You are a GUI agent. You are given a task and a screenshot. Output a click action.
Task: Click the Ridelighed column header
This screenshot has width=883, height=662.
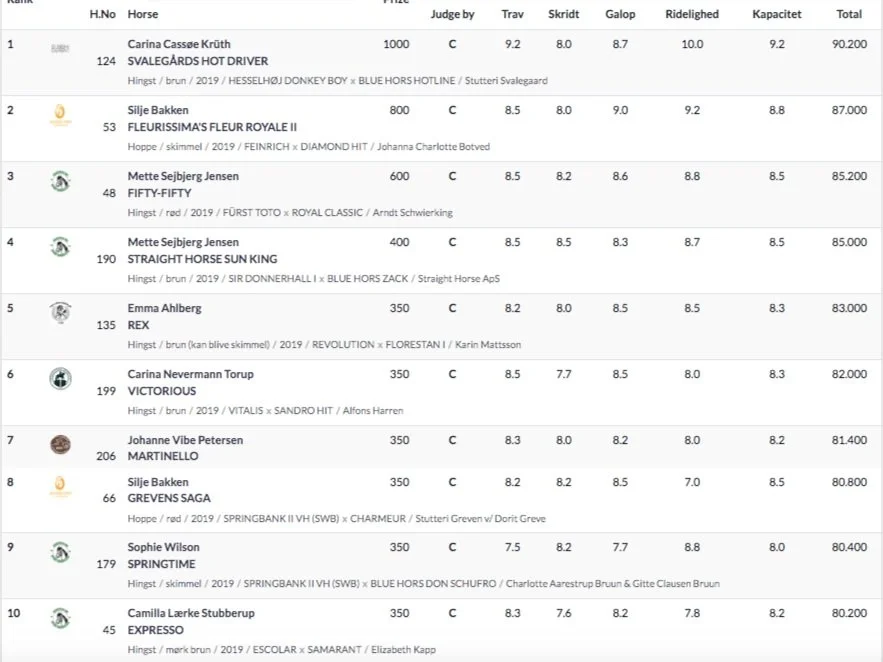pos(692,14)
